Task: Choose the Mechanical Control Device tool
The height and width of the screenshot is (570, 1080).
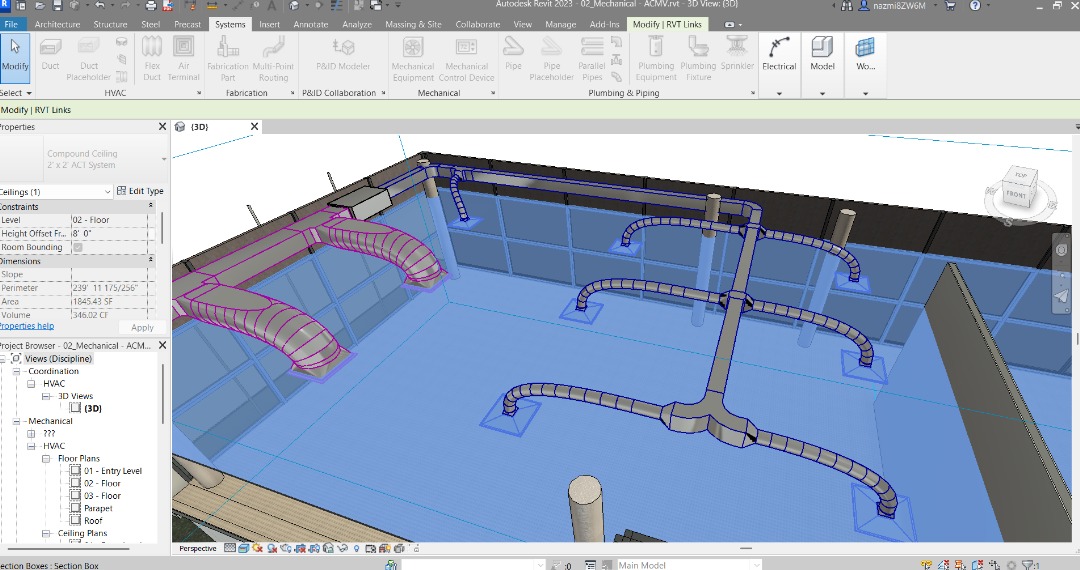Action: click(x=466, y=59)
